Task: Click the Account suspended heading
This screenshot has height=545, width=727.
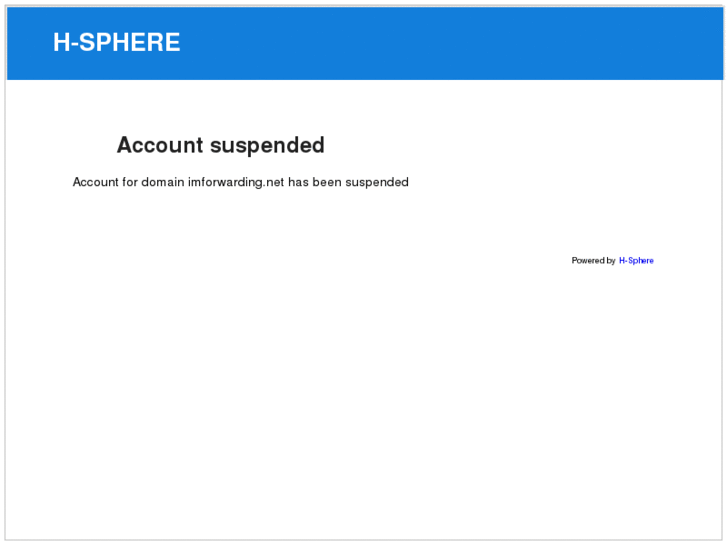Action: (220, 146)
